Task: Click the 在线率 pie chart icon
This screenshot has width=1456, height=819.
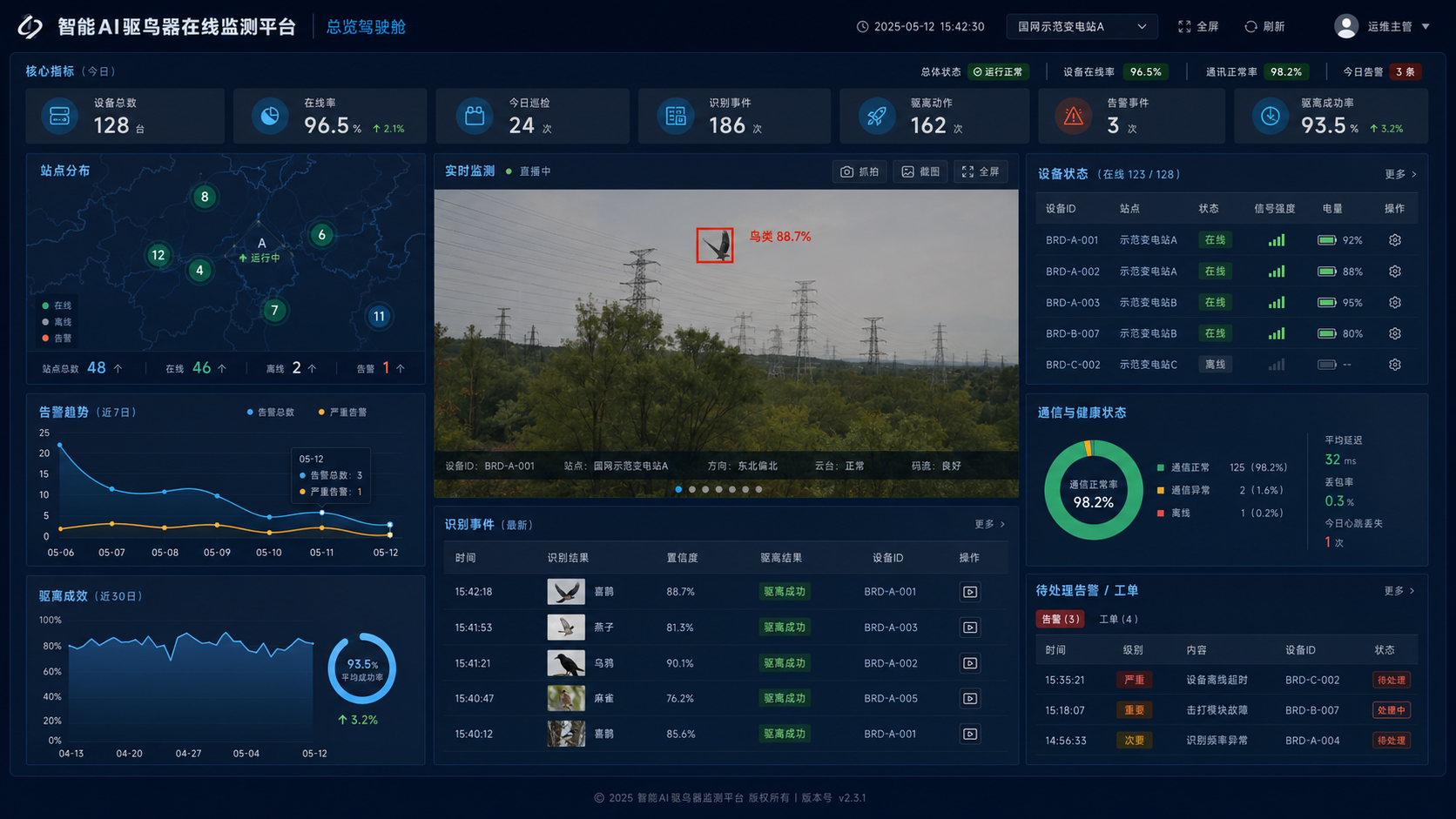Action: click(x=270, y=116)
